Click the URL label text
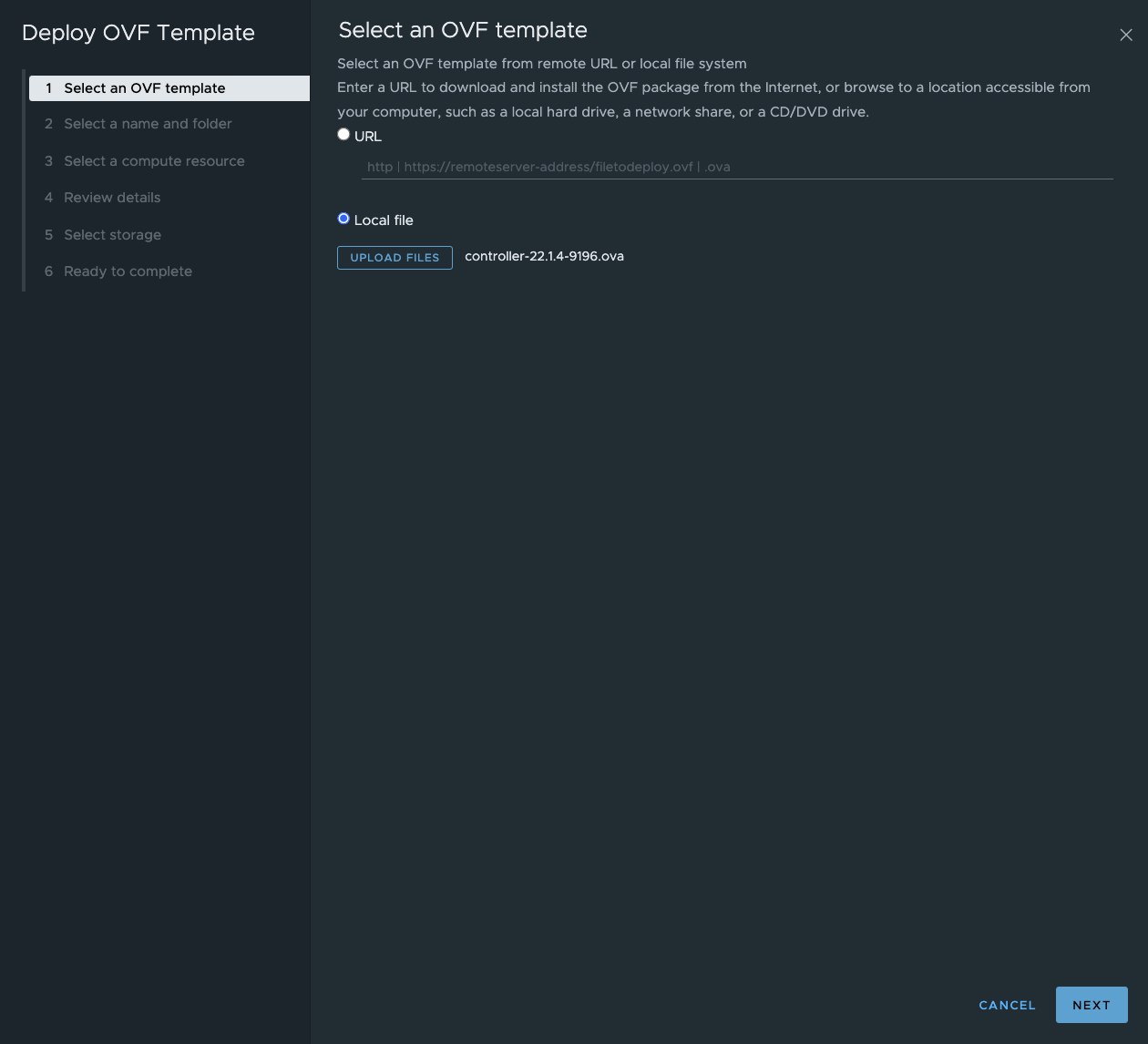 (x=368, y=136)
